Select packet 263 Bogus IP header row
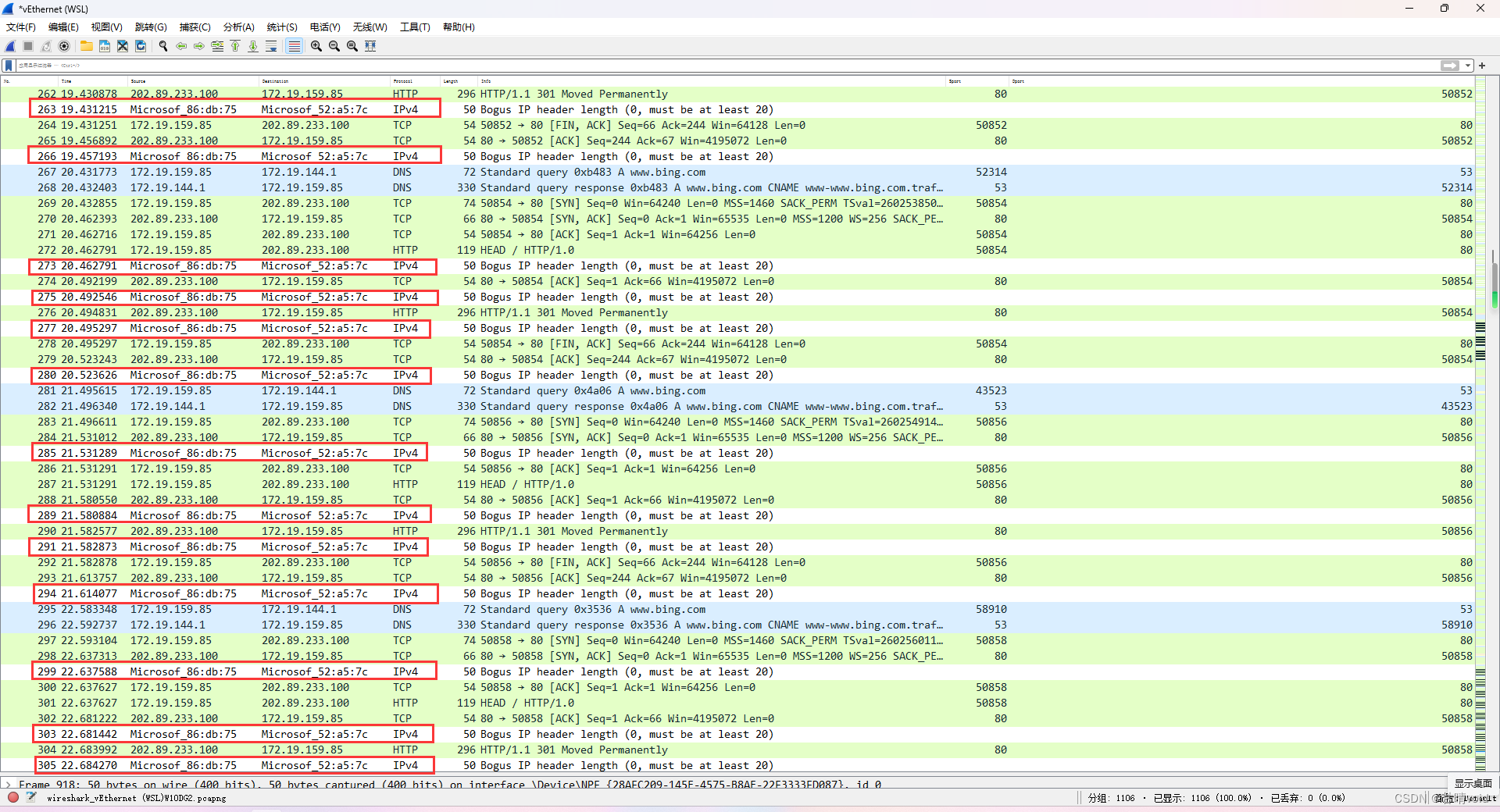 coord(737,109)
